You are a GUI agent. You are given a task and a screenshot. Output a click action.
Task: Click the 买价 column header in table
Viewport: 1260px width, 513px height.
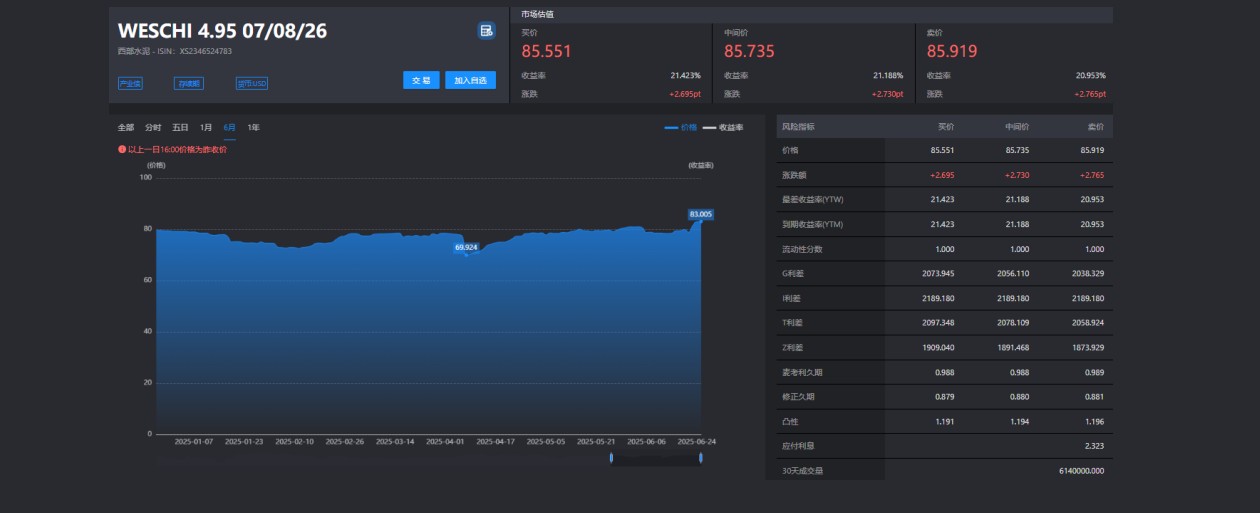946,127
